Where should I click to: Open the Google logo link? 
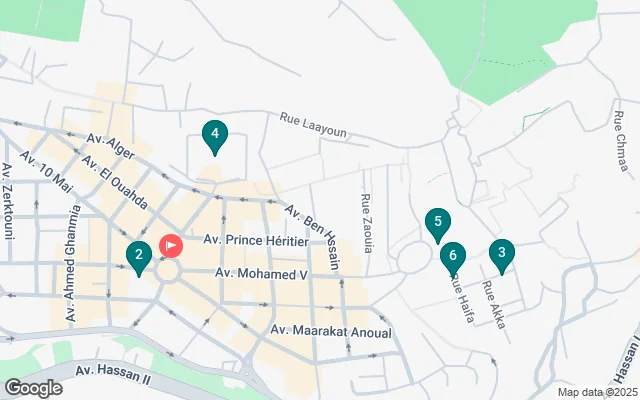[x=34, y=388]
